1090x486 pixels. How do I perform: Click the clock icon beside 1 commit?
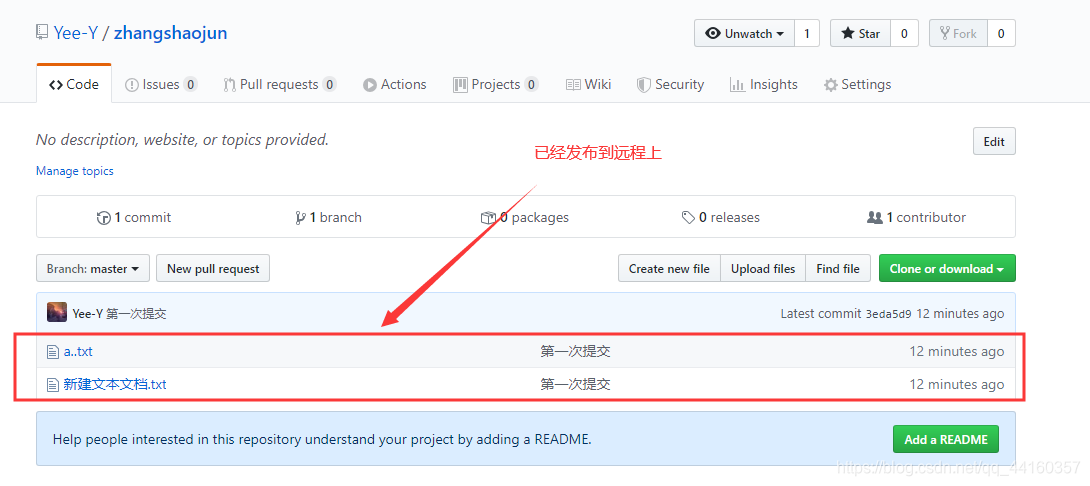tap(104, 218)
